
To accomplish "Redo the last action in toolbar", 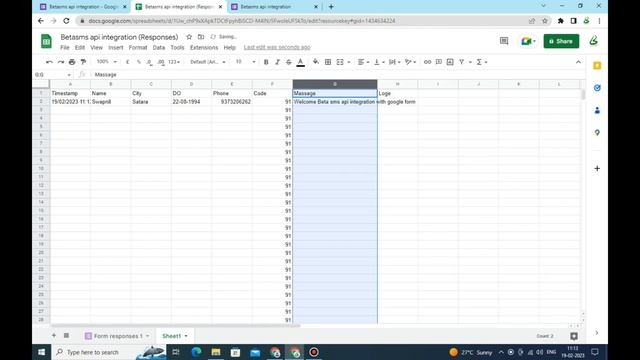I will [x=61, y=62].
